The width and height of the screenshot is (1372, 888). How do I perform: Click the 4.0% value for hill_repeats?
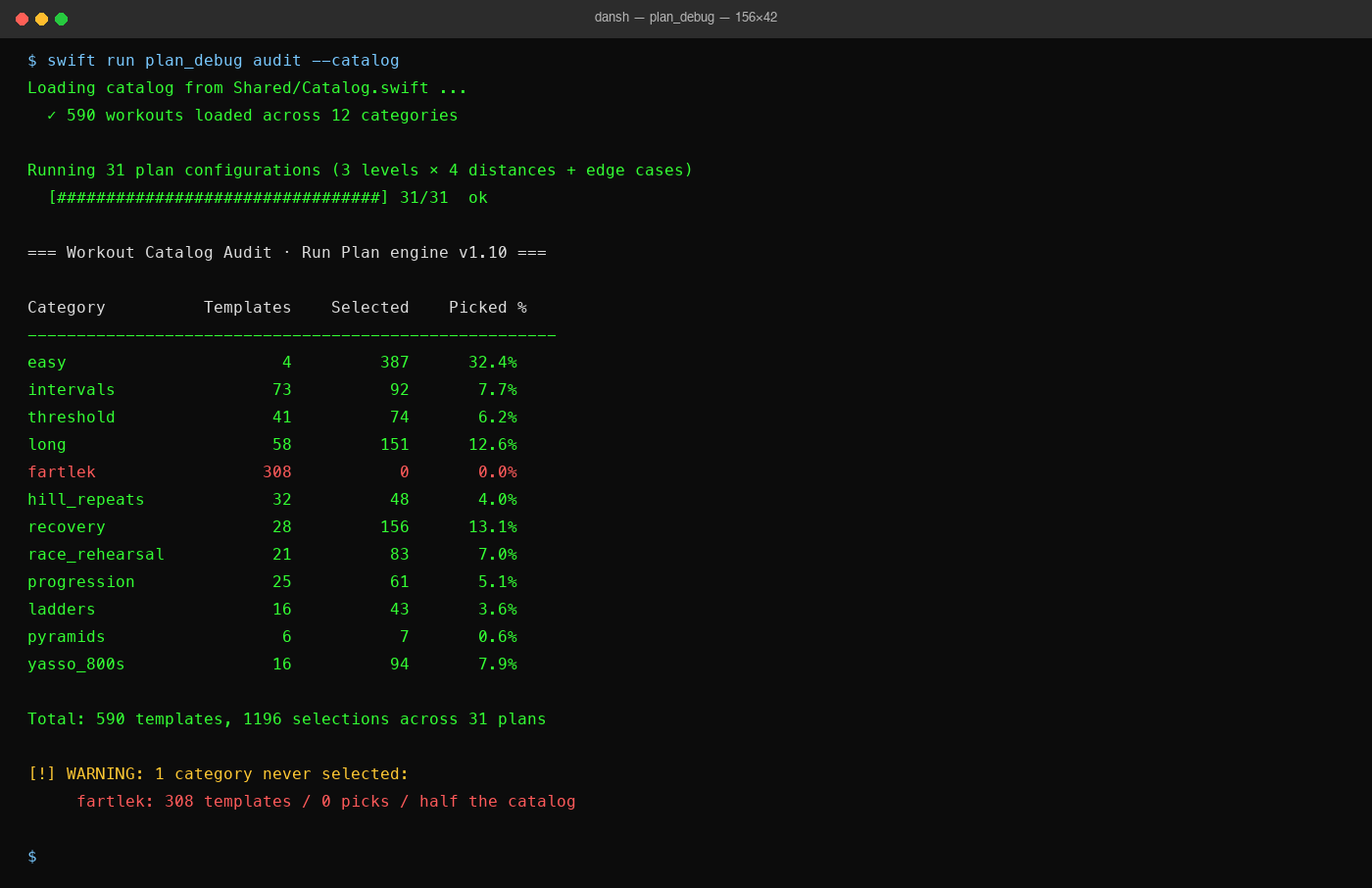coord(498,500)
